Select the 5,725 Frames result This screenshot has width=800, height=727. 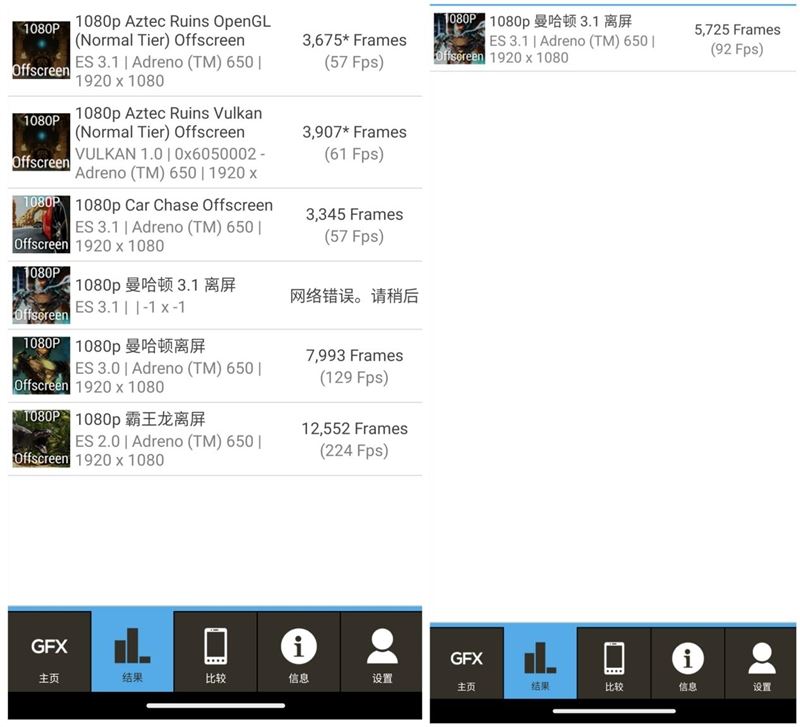(x=737, y=30)
